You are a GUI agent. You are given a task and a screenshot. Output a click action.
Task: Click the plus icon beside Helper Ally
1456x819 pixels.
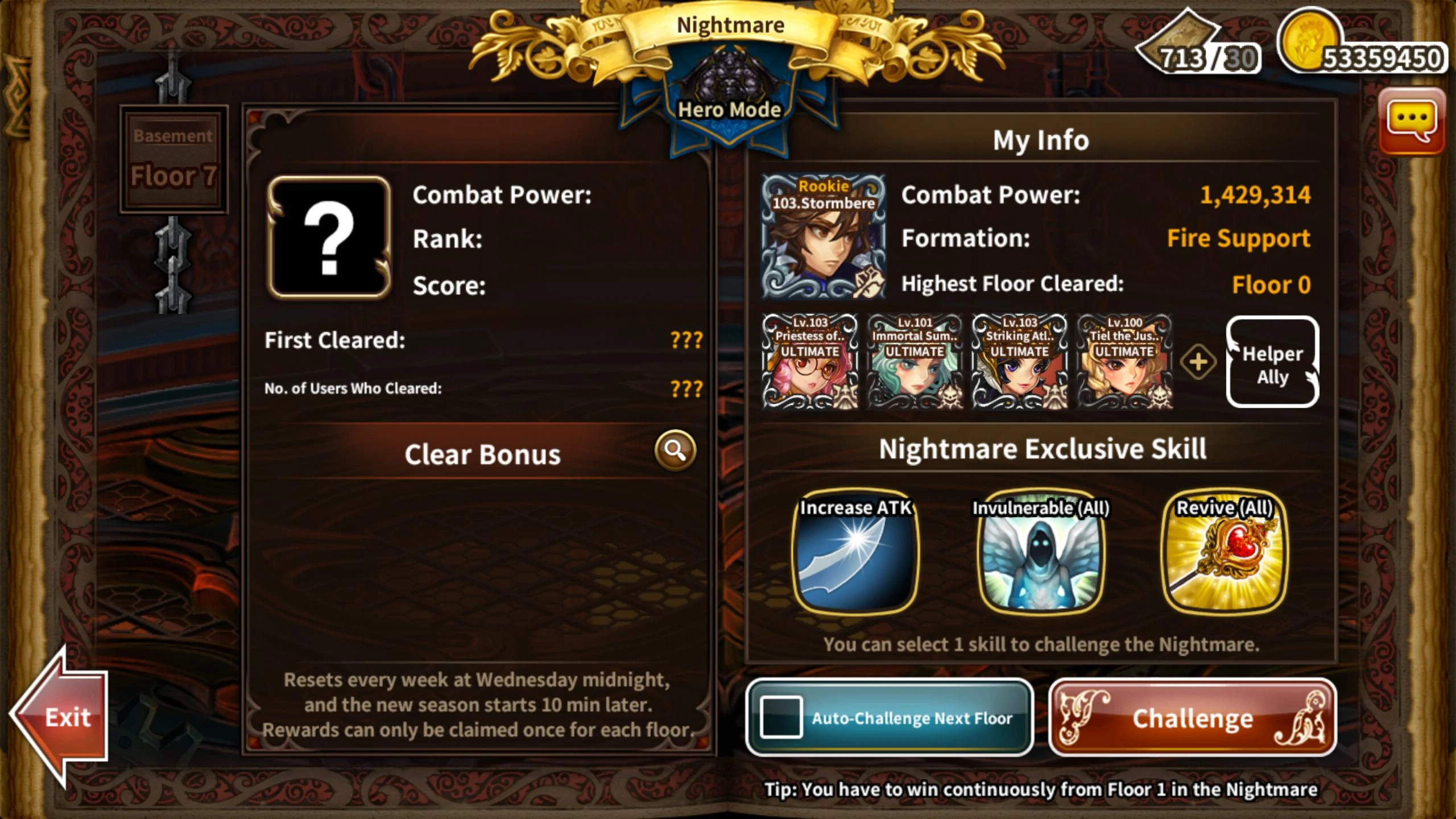1198,362
